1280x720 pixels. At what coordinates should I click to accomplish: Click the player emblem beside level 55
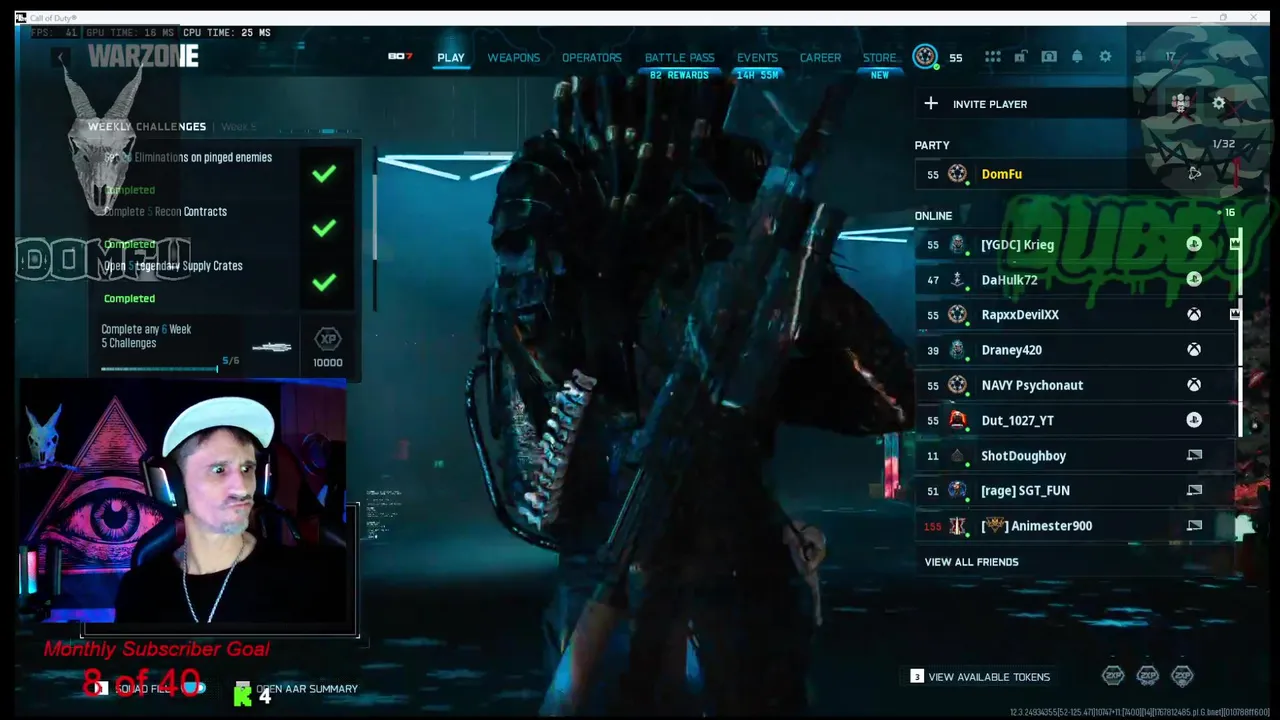[925, 57]
